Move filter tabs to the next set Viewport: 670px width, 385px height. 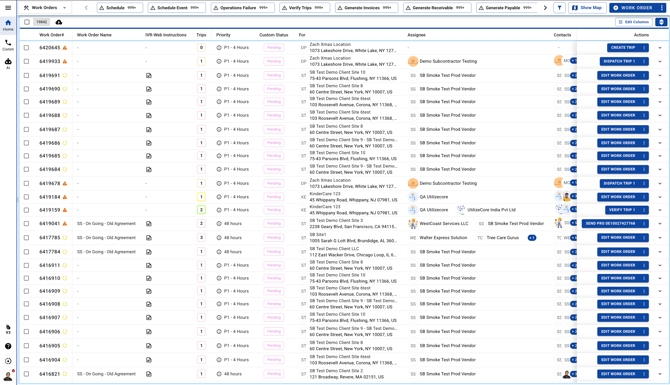545,8
